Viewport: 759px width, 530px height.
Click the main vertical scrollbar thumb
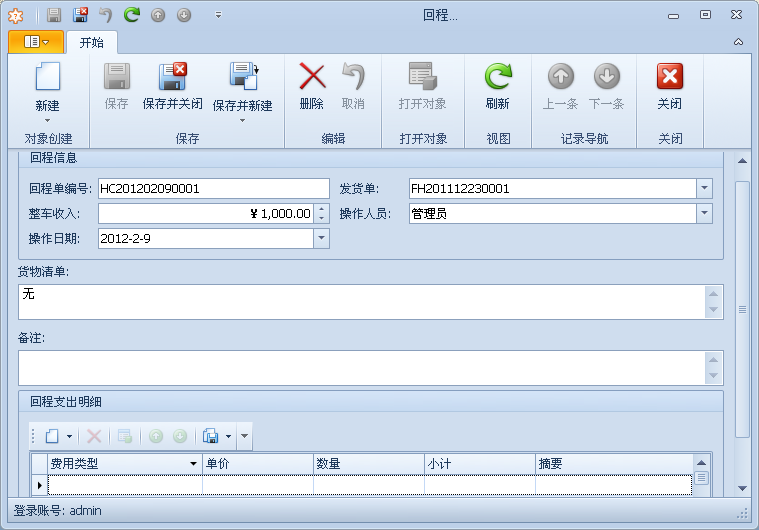[x=742, y=309]
